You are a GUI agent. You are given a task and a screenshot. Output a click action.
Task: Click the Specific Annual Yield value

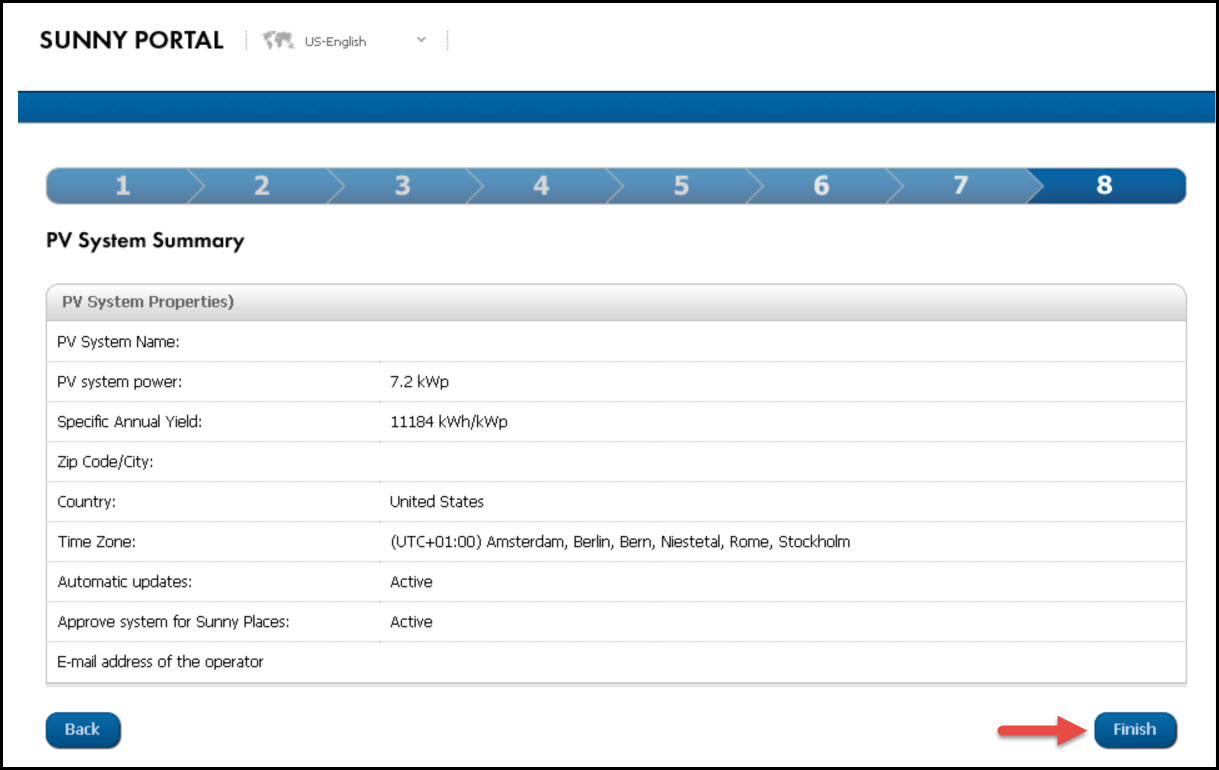pyautogui.click(x=448, y=421)
